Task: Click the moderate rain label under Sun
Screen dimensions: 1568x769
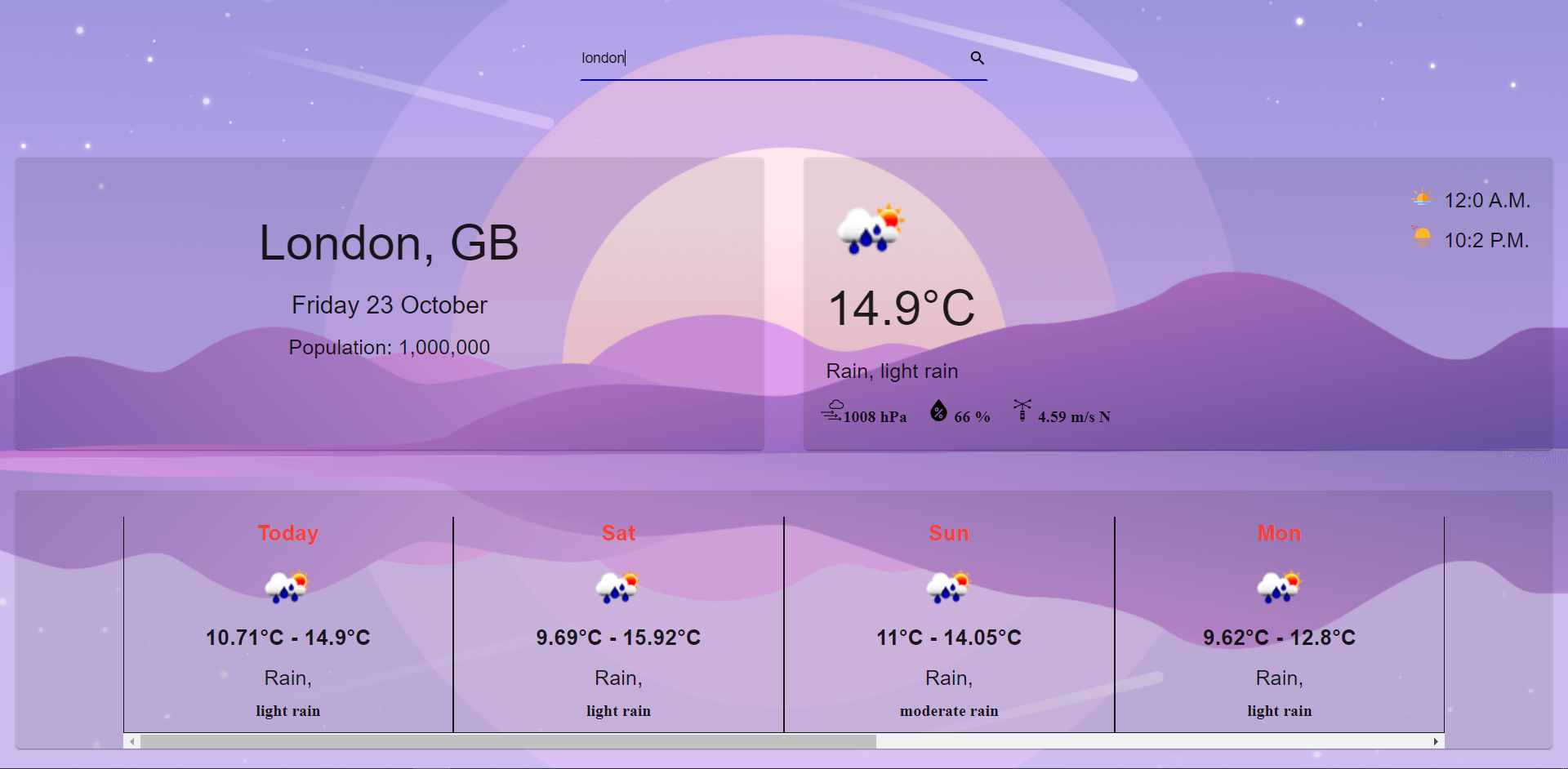Action: [949, 711]
